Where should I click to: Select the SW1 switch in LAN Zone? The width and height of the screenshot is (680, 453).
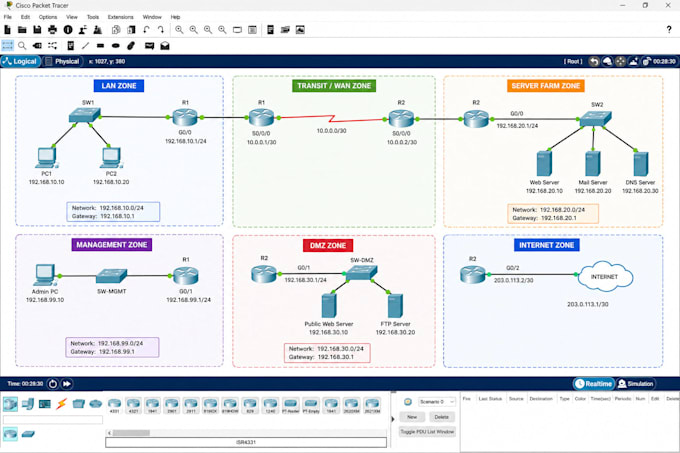pyautogui.click(x=84, y=115)
